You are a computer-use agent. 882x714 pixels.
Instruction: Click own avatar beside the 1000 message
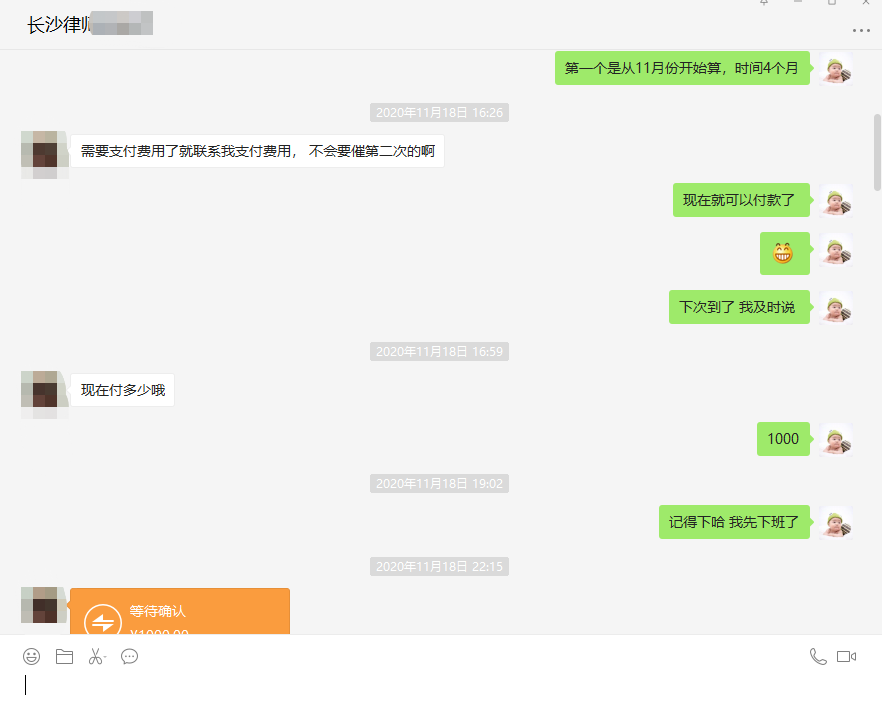coord(836,439)
